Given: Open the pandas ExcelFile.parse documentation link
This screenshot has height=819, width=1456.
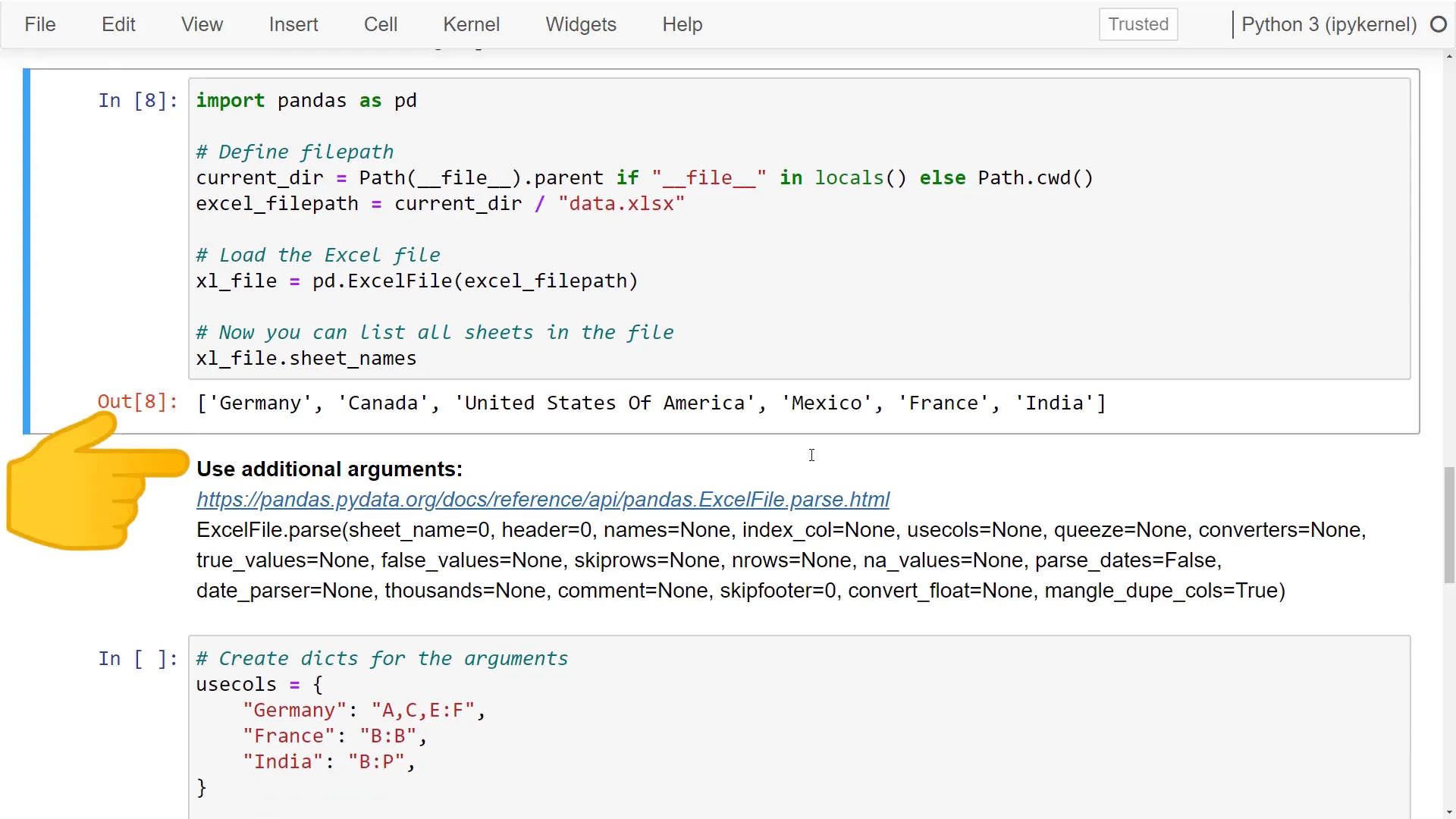Looking at the screenshot, I should 543,499.
